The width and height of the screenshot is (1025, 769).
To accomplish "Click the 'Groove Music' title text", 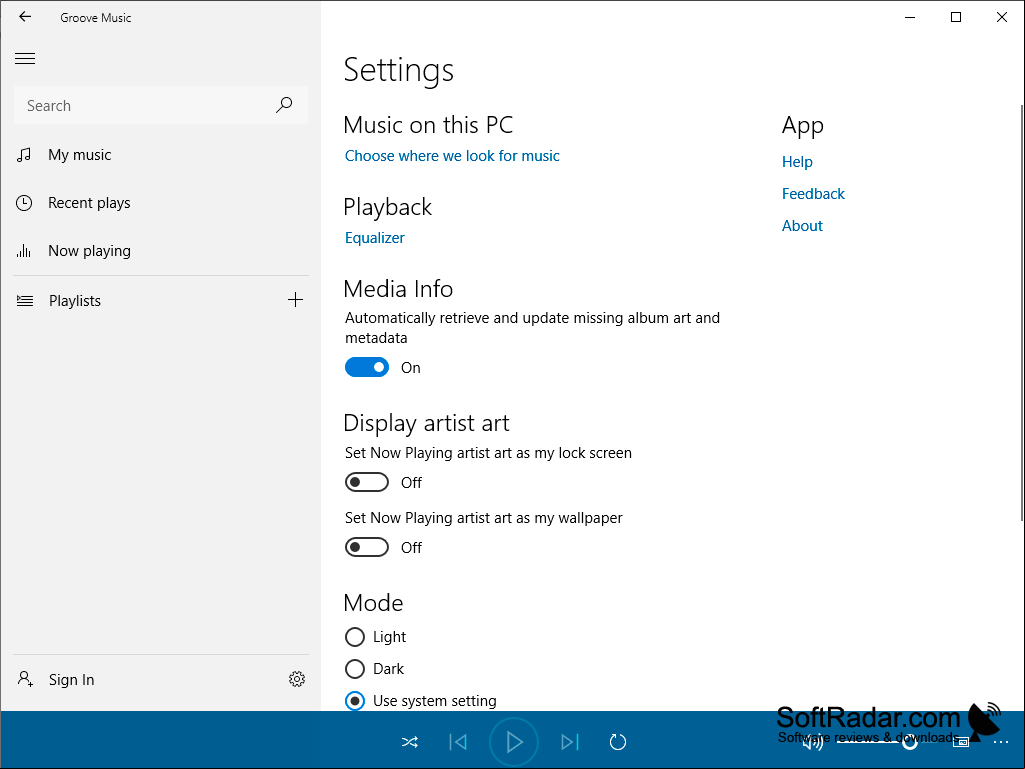I will 95,18.
